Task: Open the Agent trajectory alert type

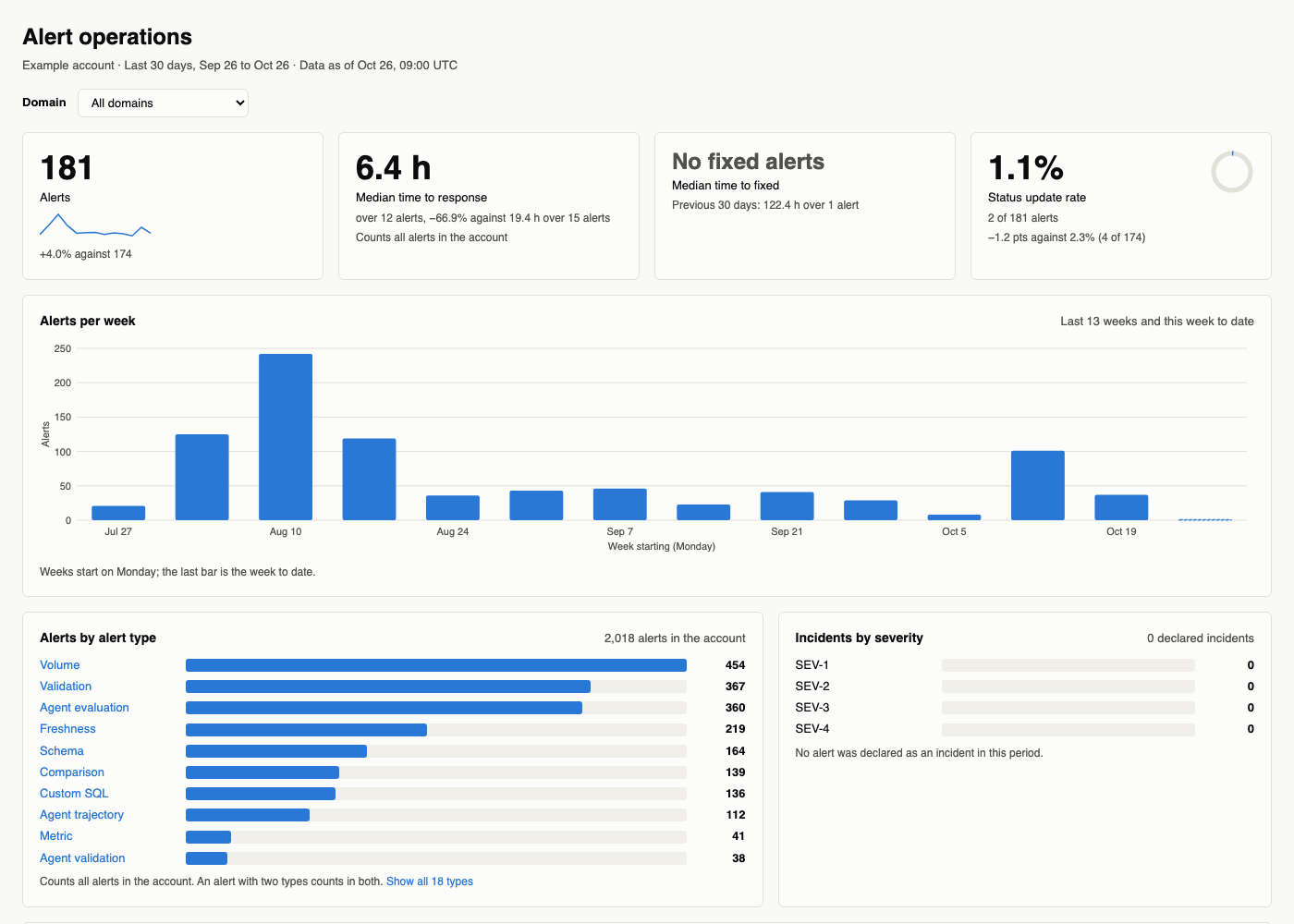Action: click(x=81, y=815)
